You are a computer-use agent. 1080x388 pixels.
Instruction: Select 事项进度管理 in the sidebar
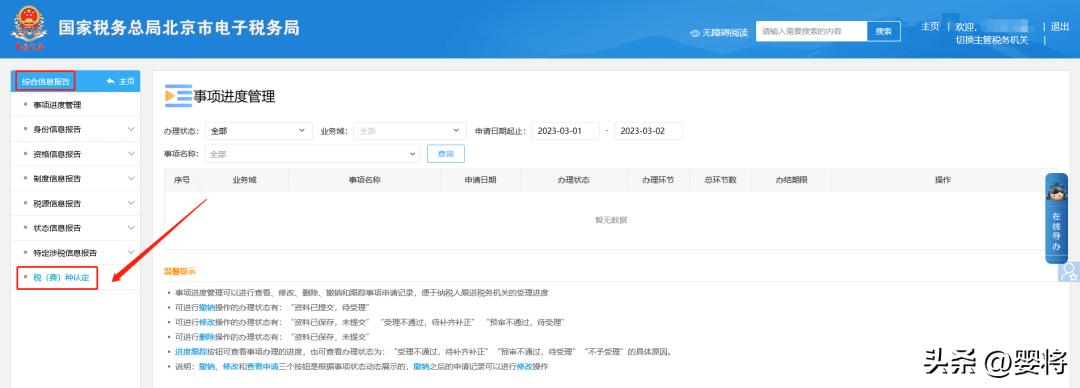(58, 105)
